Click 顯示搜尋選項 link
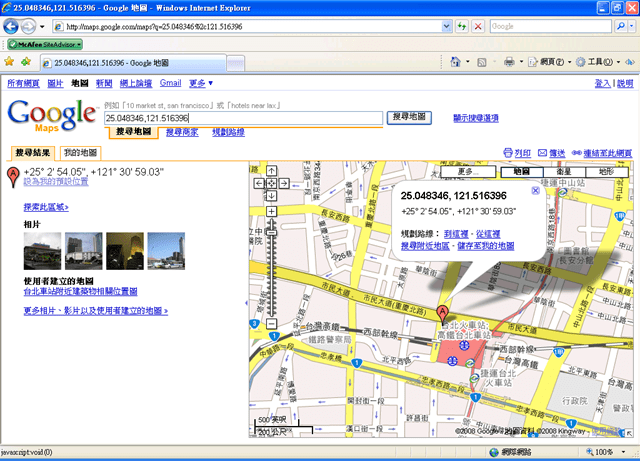This screenshot has height=461, width=640. point(476,118)
